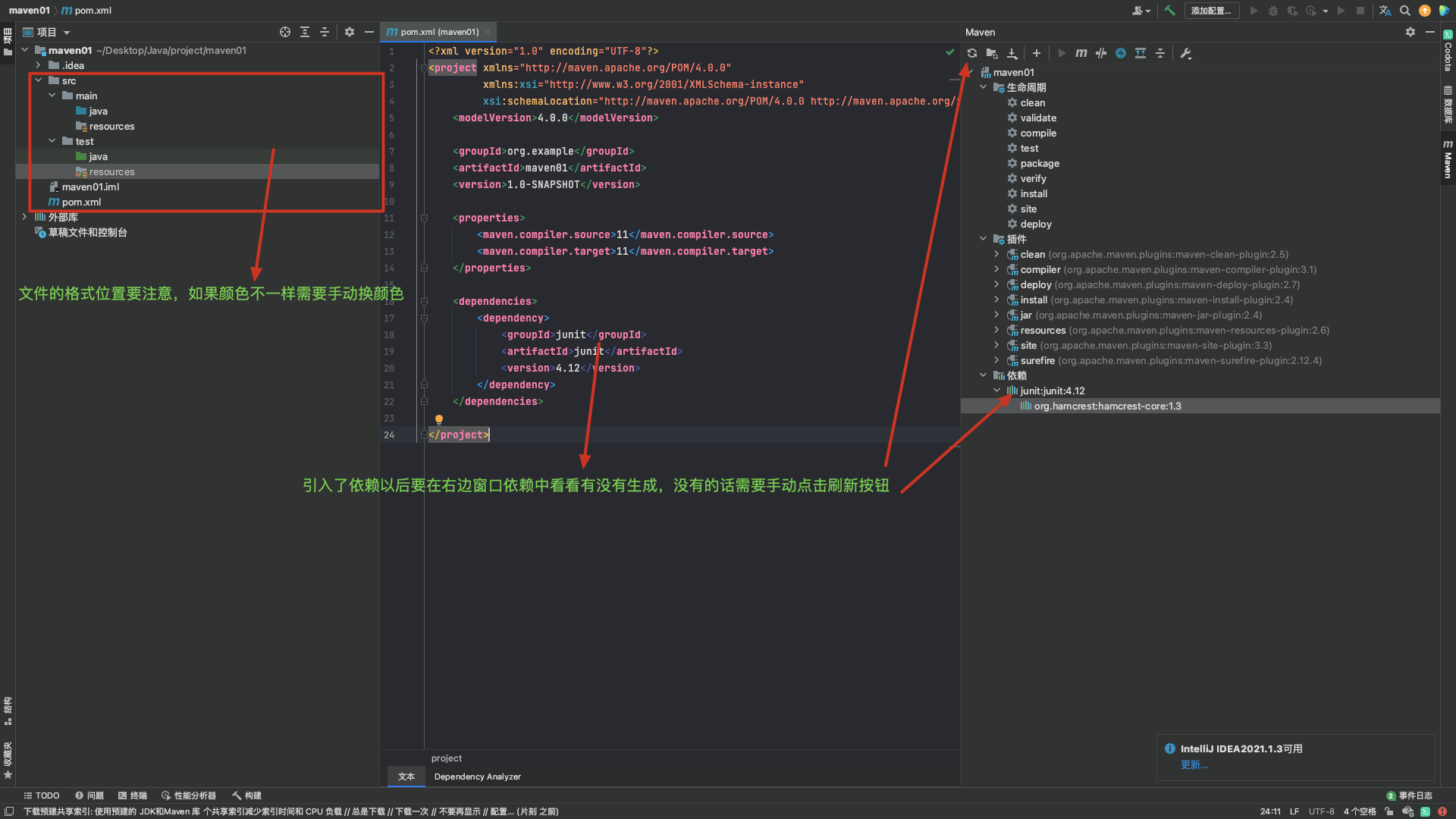Hide the Maven tool window

point(1430,32)
